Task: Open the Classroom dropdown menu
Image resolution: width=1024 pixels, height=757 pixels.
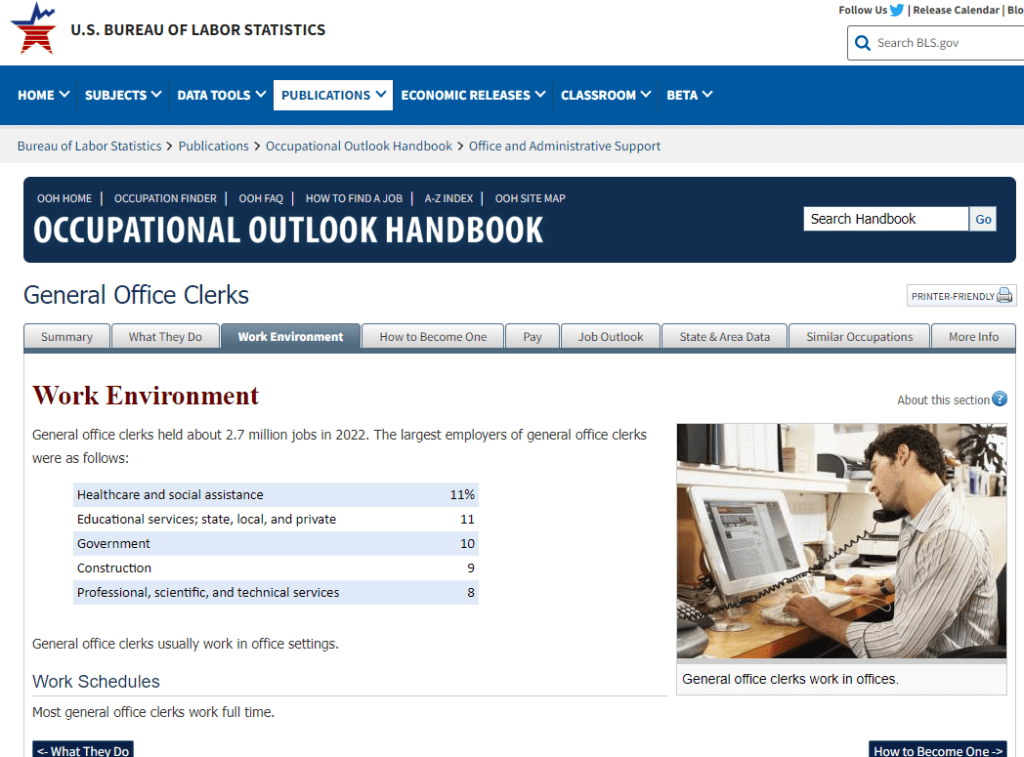Action: tap(605, 95)
